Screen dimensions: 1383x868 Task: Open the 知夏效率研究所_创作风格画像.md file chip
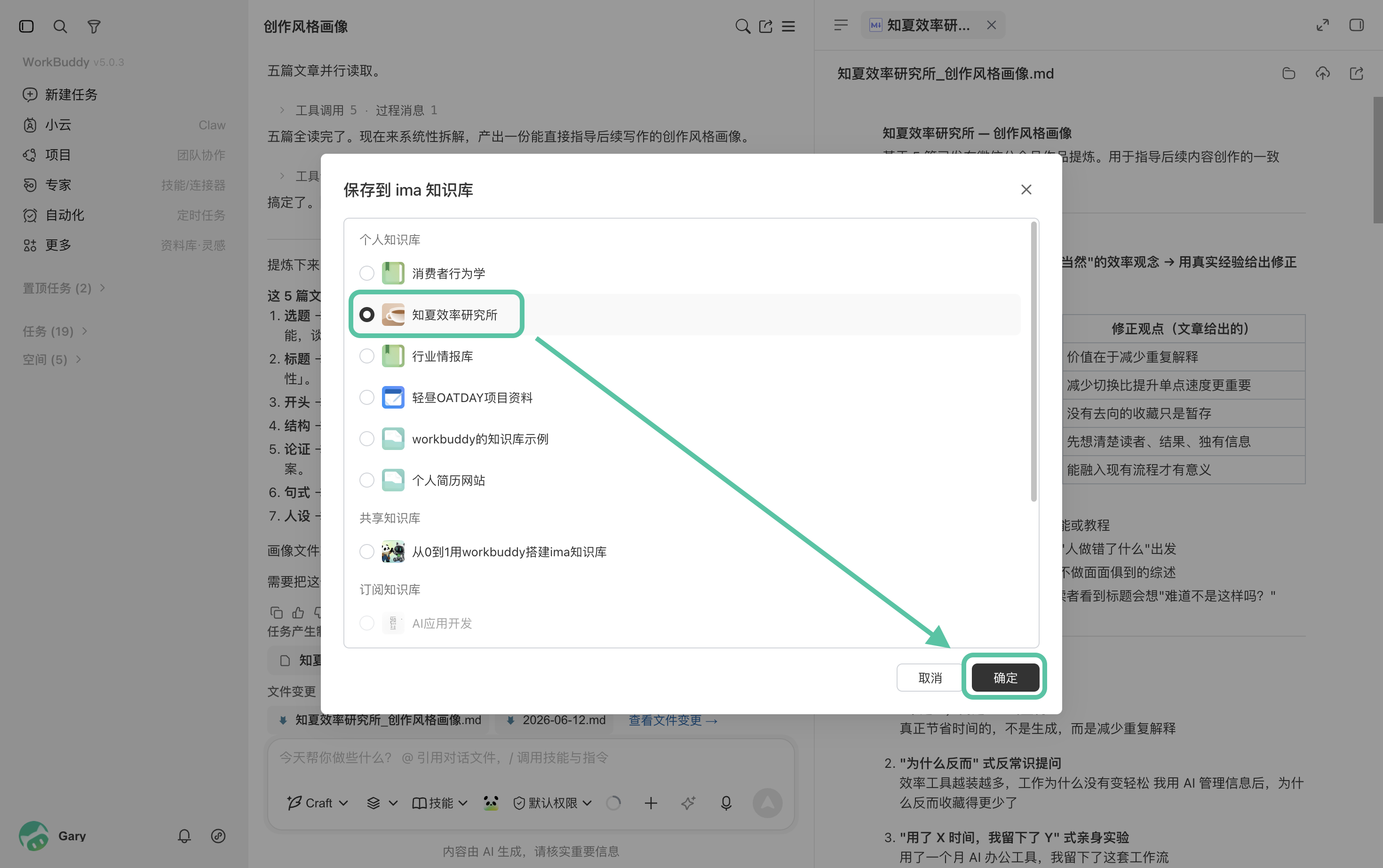coord(380,720)
